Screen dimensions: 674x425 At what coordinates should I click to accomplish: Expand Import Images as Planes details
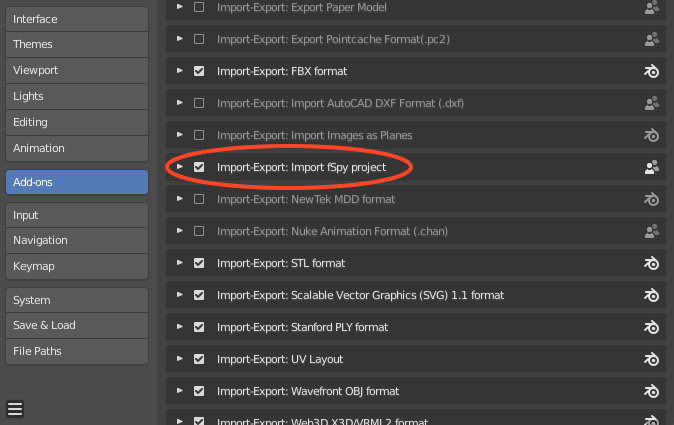point(180,135)
